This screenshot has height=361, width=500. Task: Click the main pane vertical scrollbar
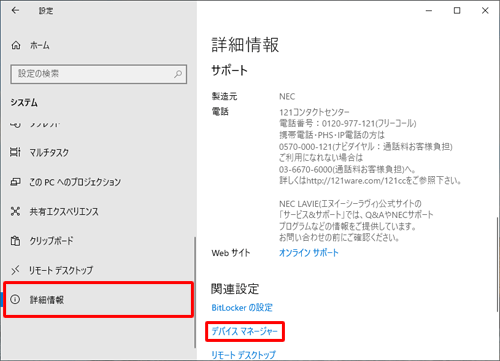[x=498, y=264]
